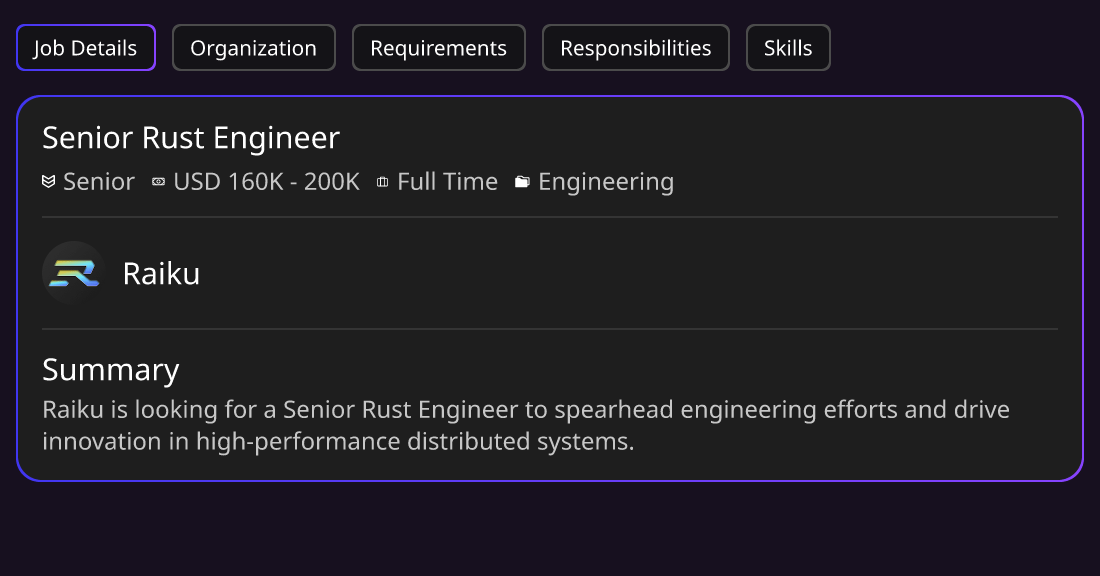Switch to the Organization tab
The height and width of the screenshot is (576, 1100).
(253, 48)
